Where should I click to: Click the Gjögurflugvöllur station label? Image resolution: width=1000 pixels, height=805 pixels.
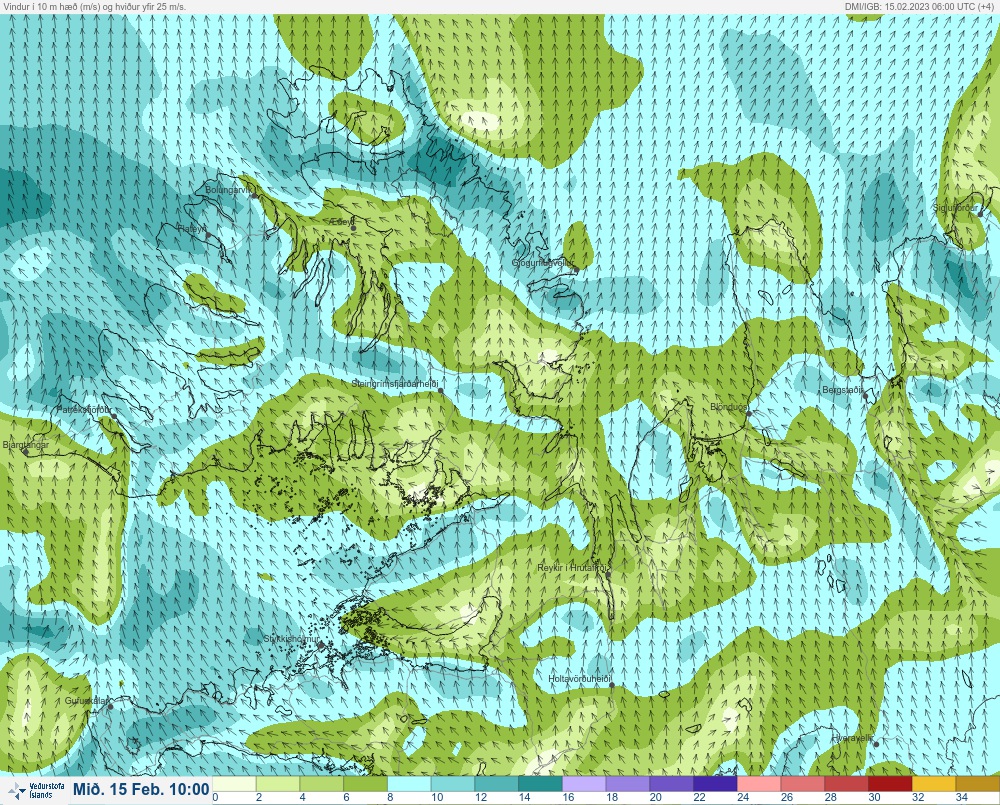(543, 263)
